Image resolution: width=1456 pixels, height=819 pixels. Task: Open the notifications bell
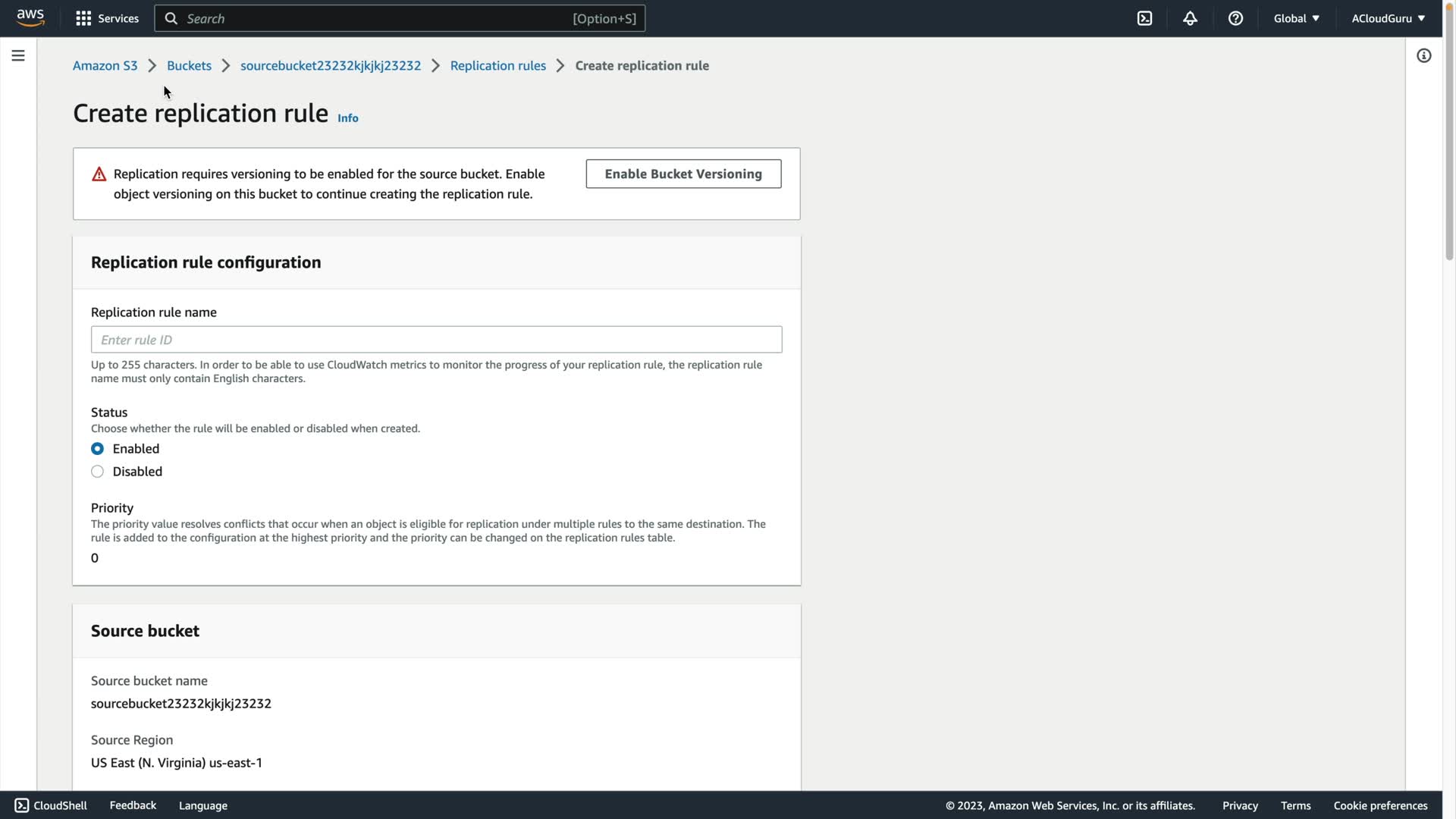[x=1190, y=18]
